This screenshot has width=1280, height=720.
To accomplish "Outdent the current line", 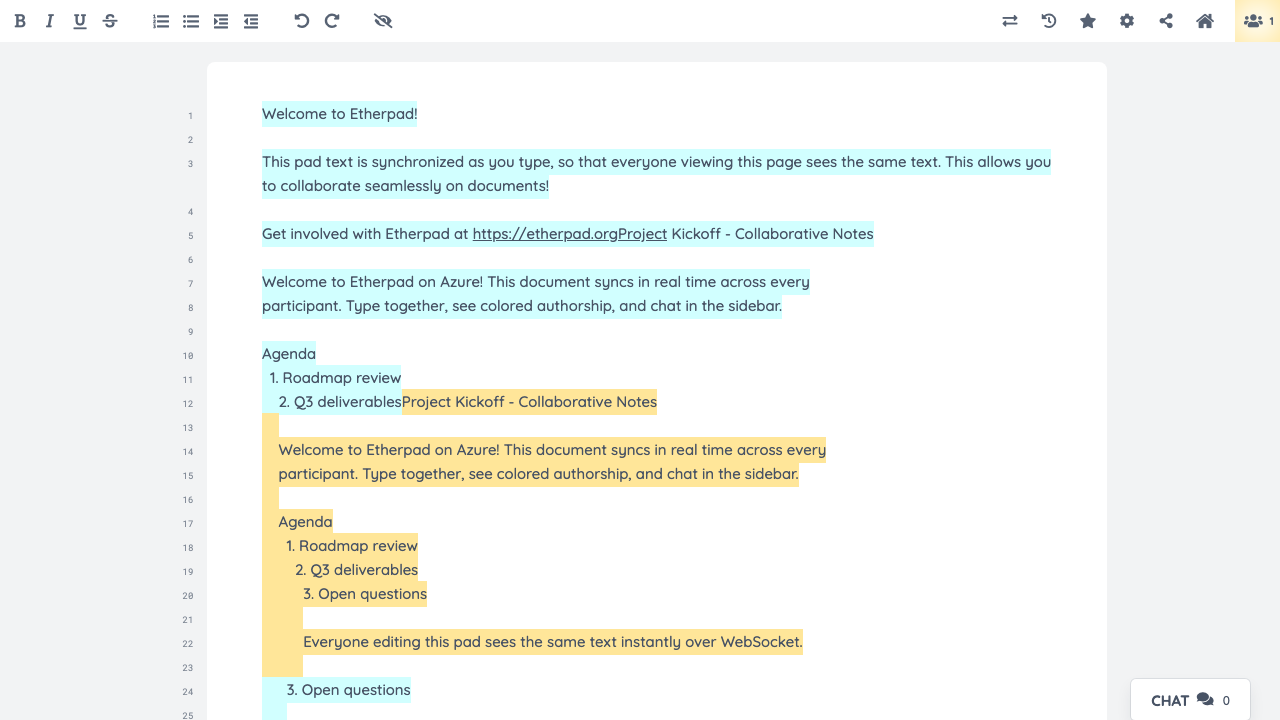I will [251, 21].
